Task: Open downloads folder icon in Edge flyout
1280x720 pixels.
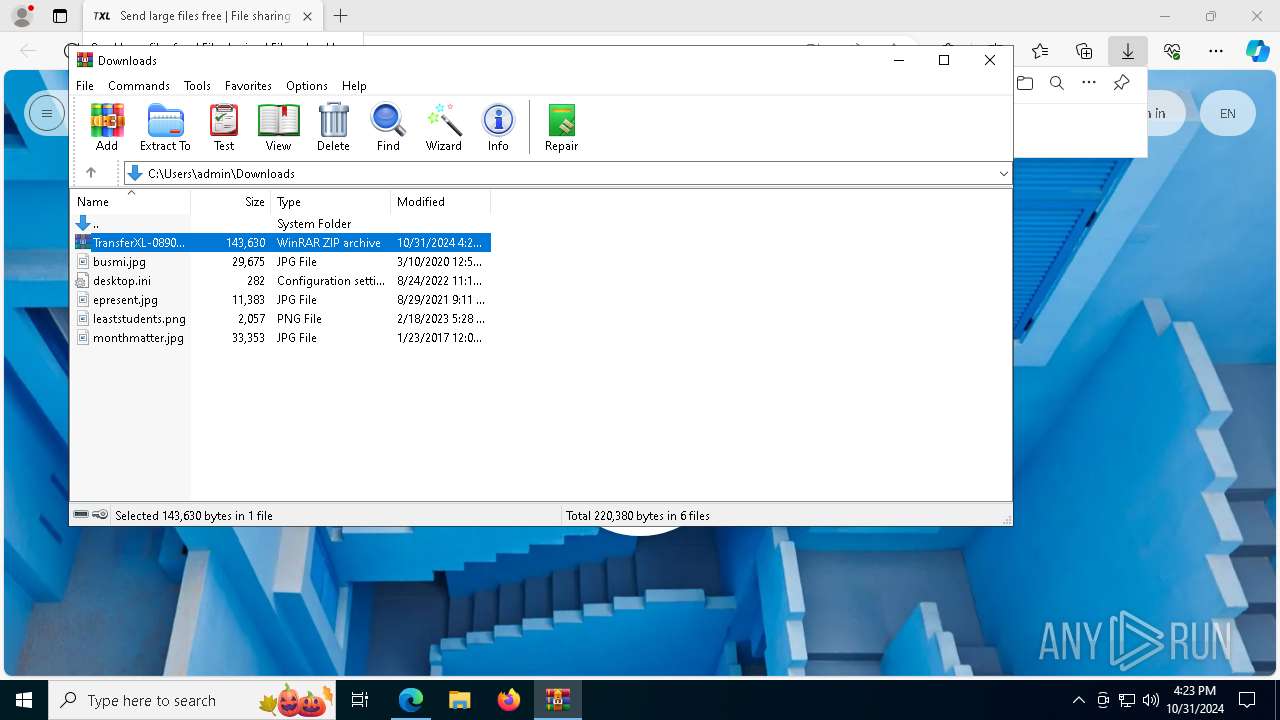Action: coord(1025,83)
